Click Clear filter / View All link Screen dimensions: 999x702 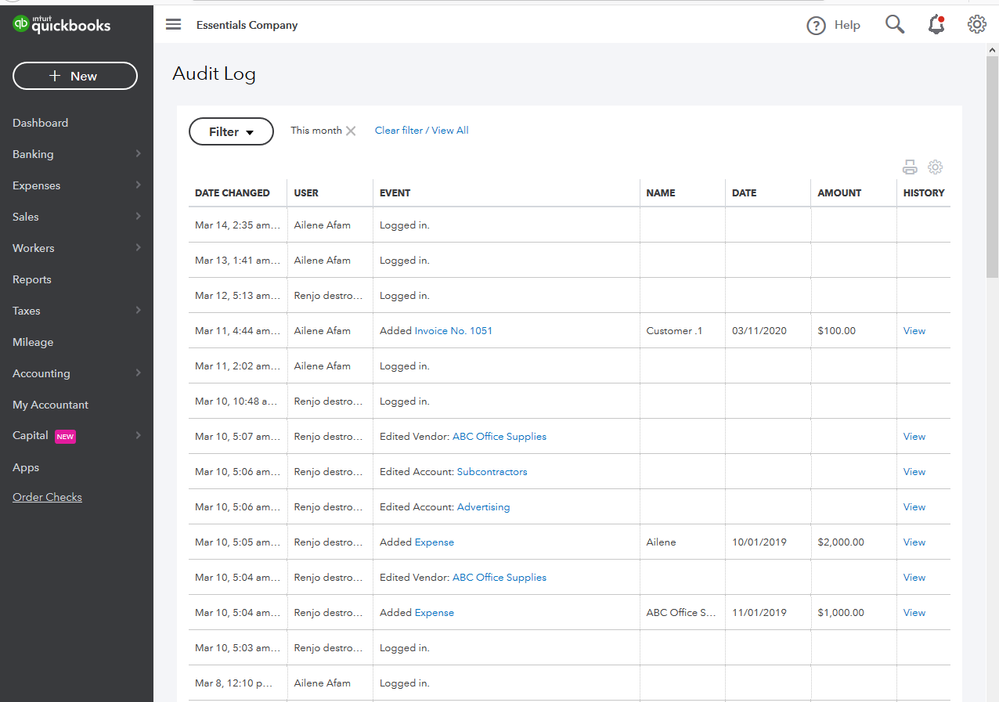pos(421,131)
